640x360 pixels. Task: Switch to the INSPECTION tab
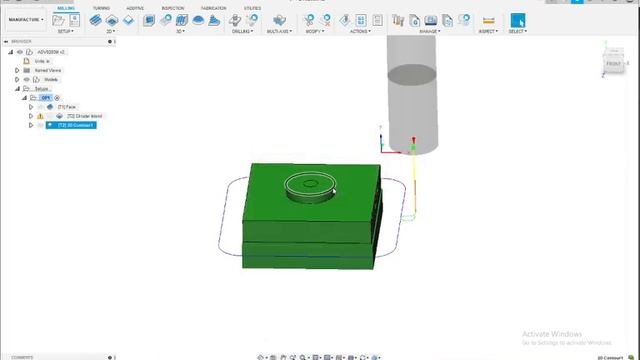(x=173, y=8)
